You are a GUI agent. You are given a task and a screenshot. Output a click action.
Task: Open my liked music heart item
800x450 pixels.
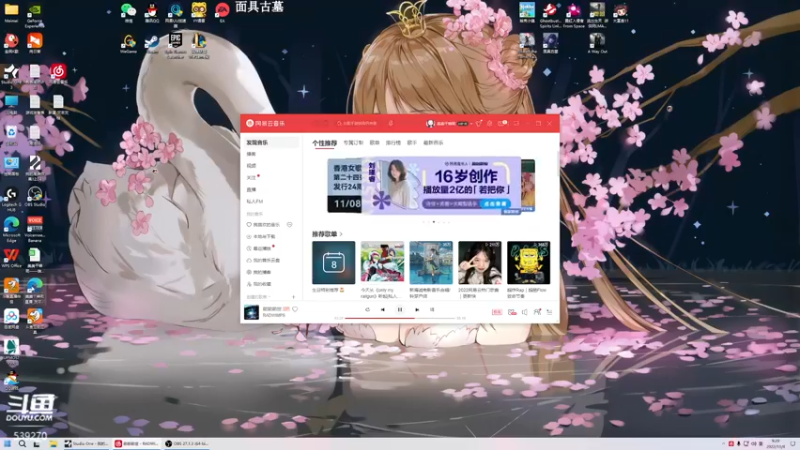point(264,224)
